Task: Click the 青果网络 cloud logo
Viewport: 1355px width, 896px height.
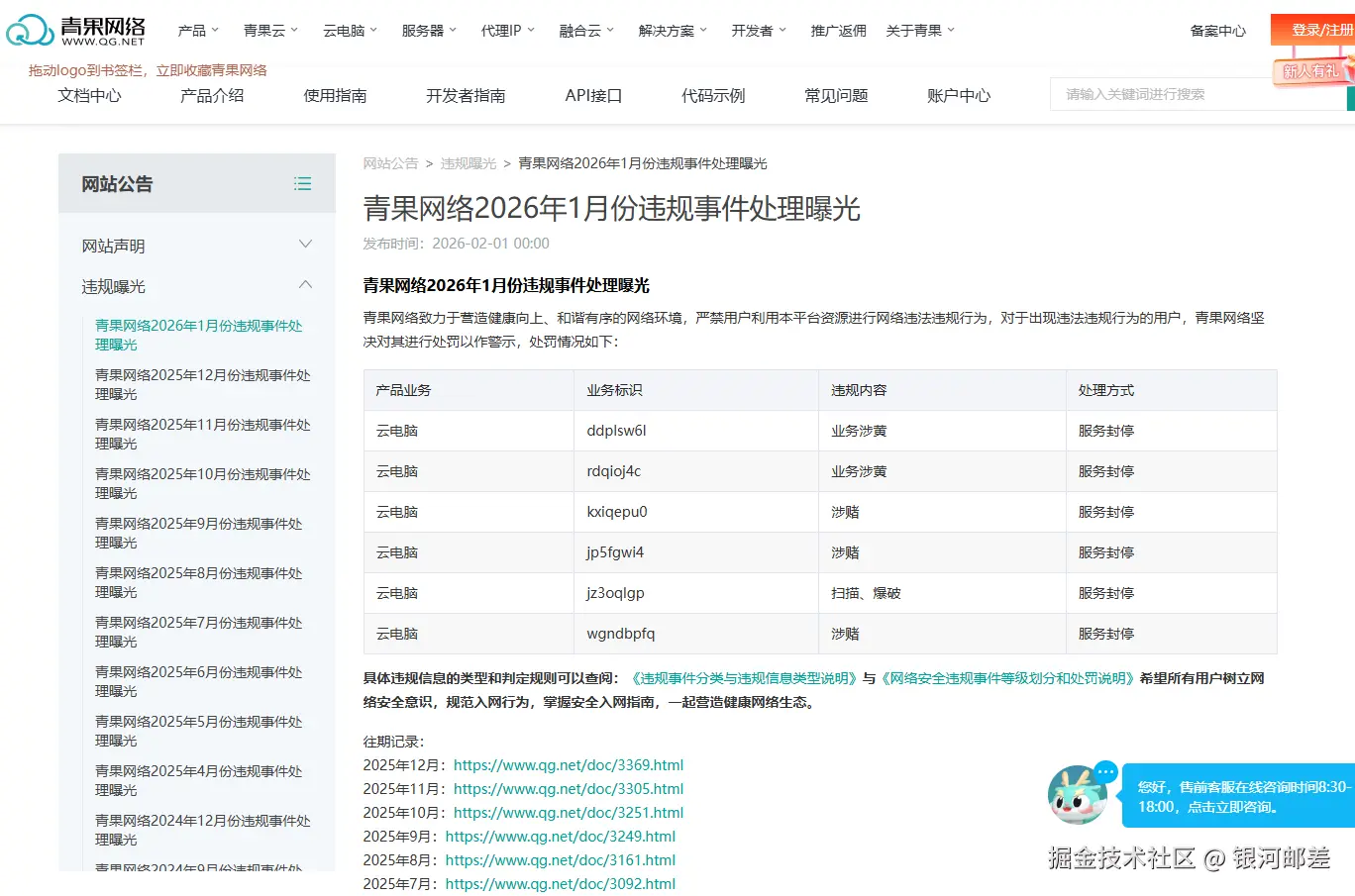Action: [x=76, y=31]
